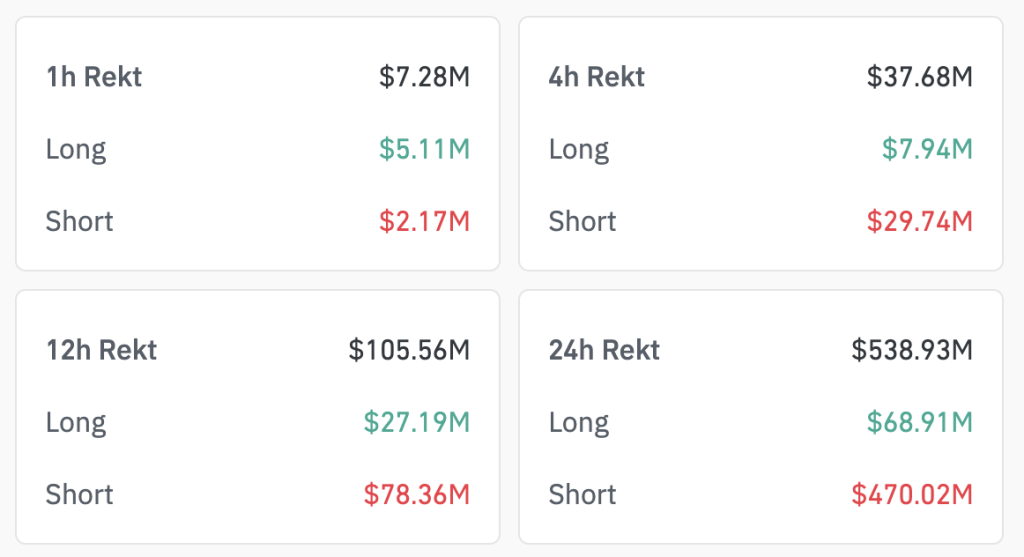1024x557 pixels.
Task: Click the 24h total $538.93M value
Action: coord(912,350)
